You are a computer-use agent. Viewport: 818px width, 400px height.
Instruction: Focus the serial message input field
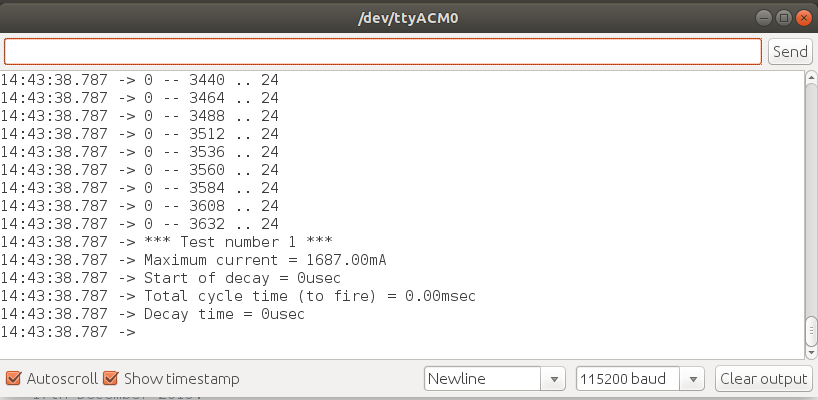click(x=383, y=51)
